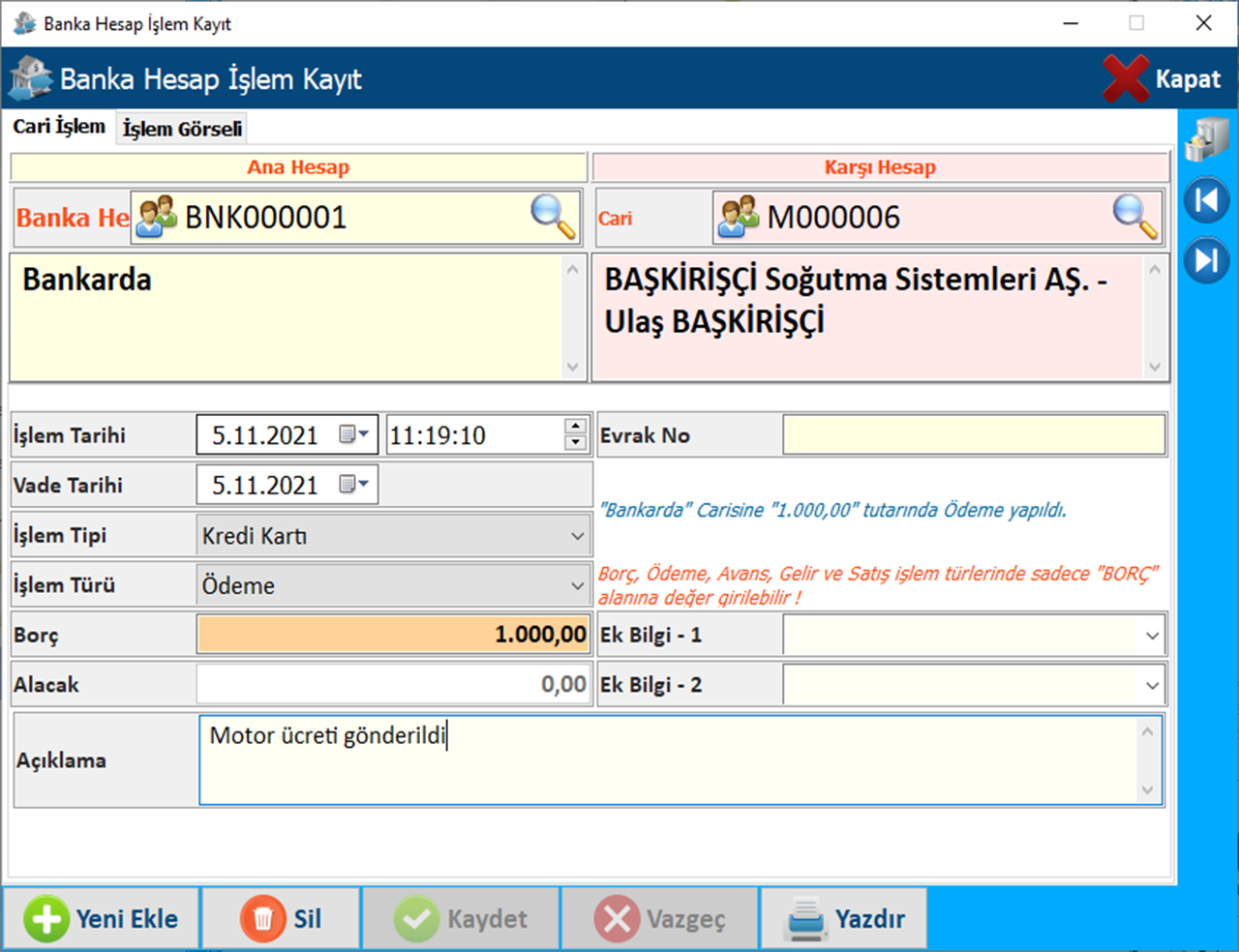Expand the İşlem Tipi Kredi Kartı dropdown
1239x952 pixels.
pos(577,536)
